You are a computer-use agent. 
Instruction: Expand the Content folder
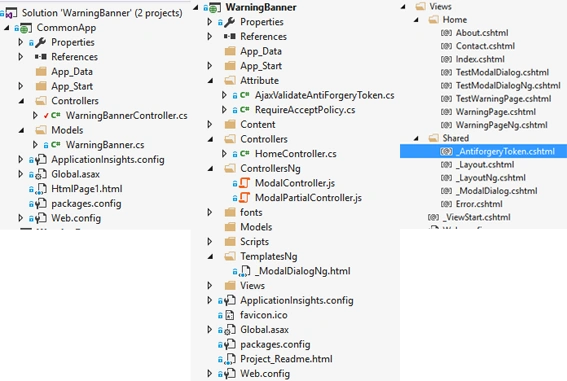[x=210, y=124]
